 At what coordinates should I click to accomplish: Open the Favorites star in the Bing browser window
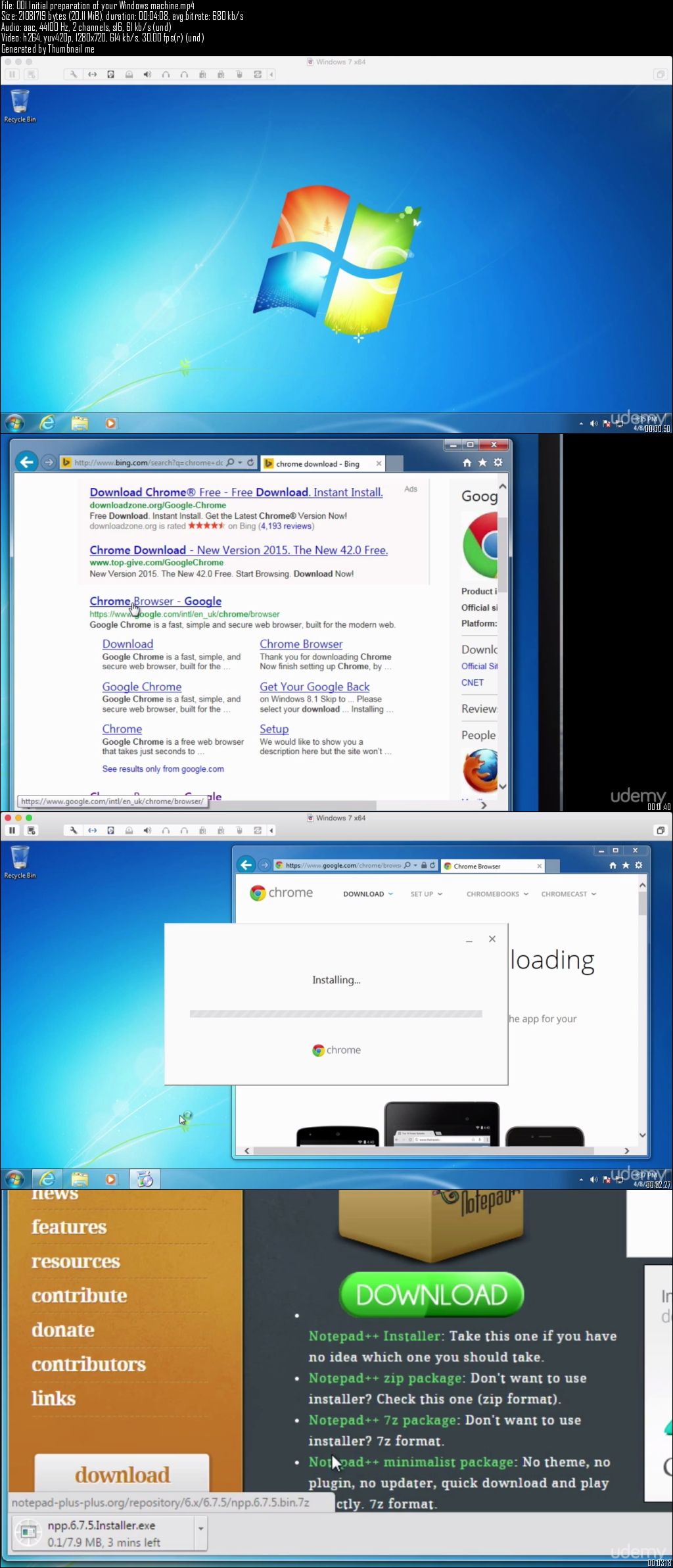coord(482,463)
